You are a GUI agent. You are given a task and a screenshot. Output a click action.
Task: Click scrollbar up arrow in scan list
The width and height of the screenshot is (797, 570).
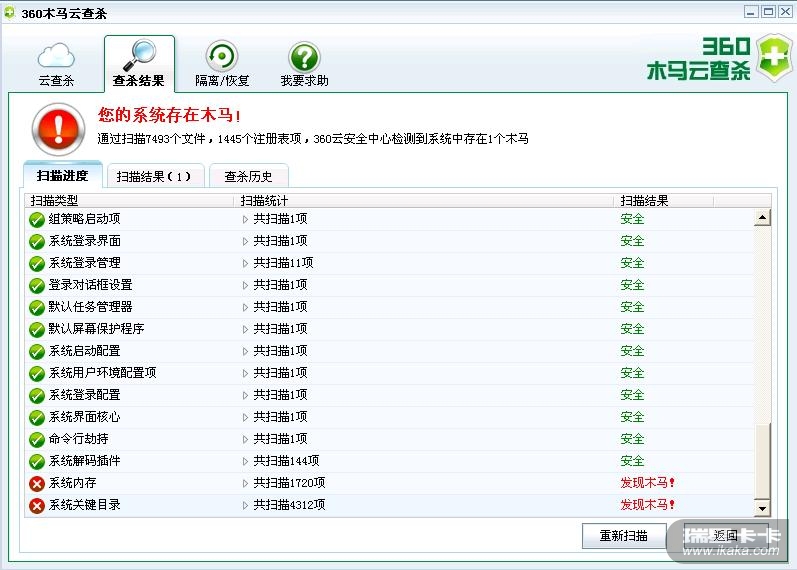click(x=762, y=218)
